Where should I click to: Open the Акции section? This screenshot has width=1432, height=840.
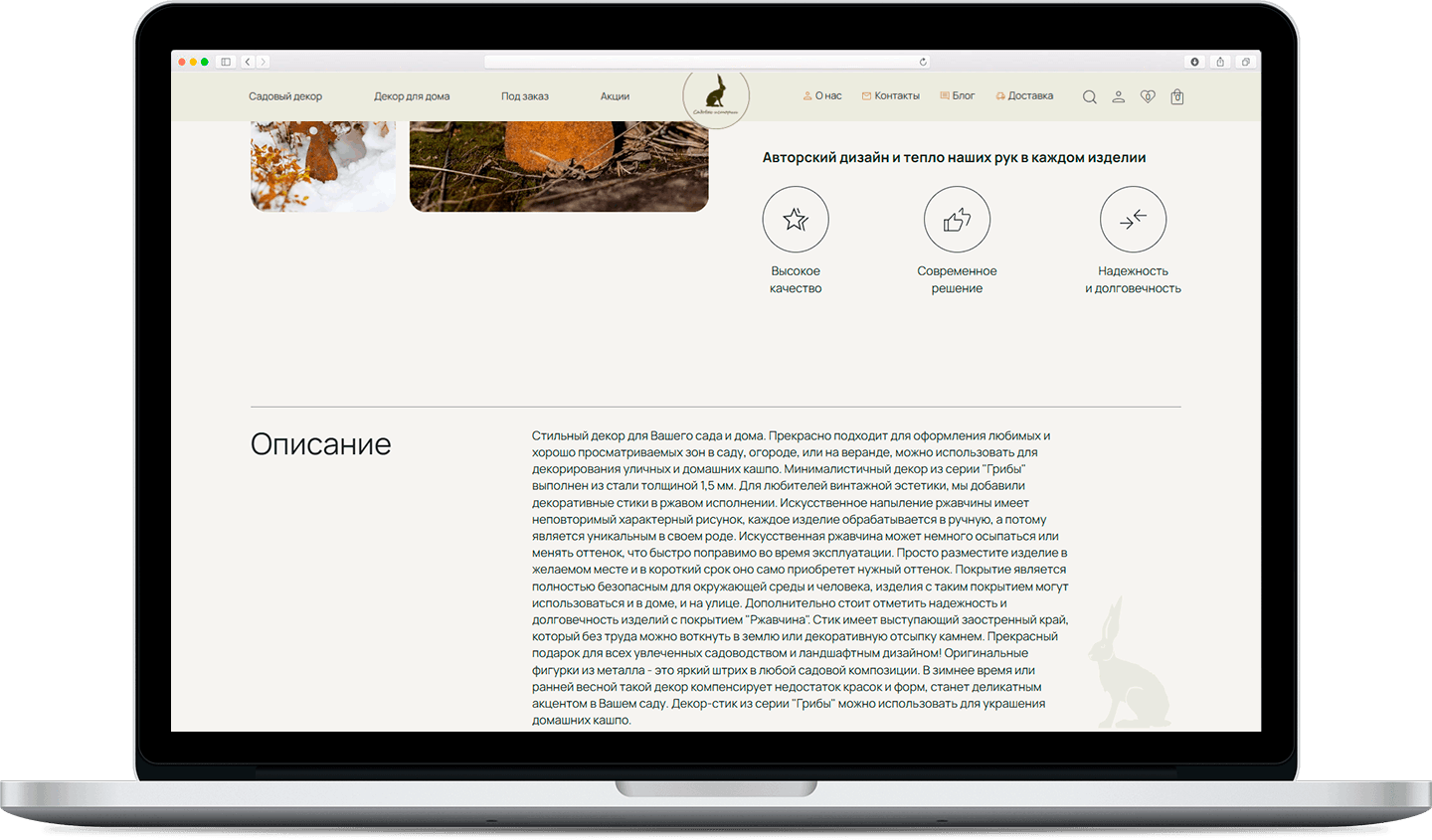[x=615, y=95]
